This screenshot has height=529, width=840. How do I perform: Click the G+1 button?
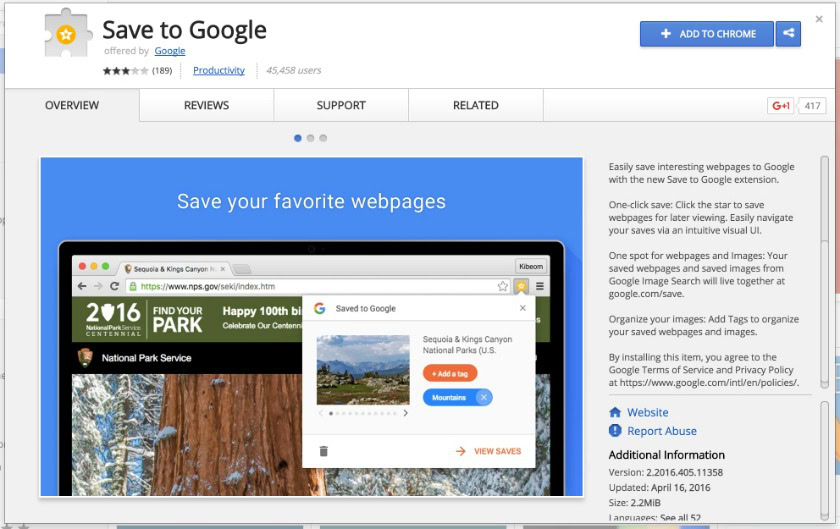[781, 106]
